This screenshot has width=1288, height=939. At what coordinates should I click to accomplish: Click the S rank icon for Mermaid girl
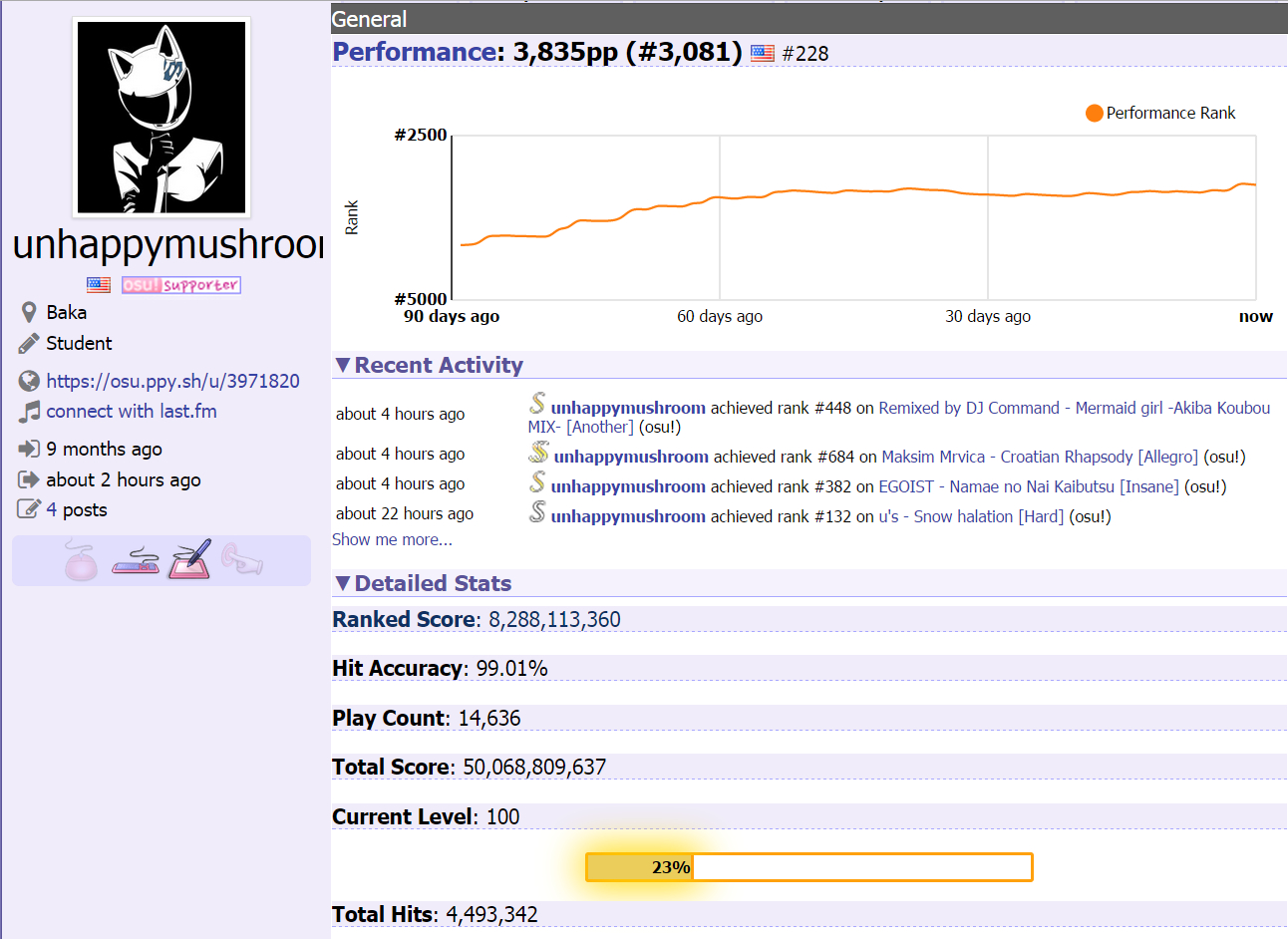[537, 404]
